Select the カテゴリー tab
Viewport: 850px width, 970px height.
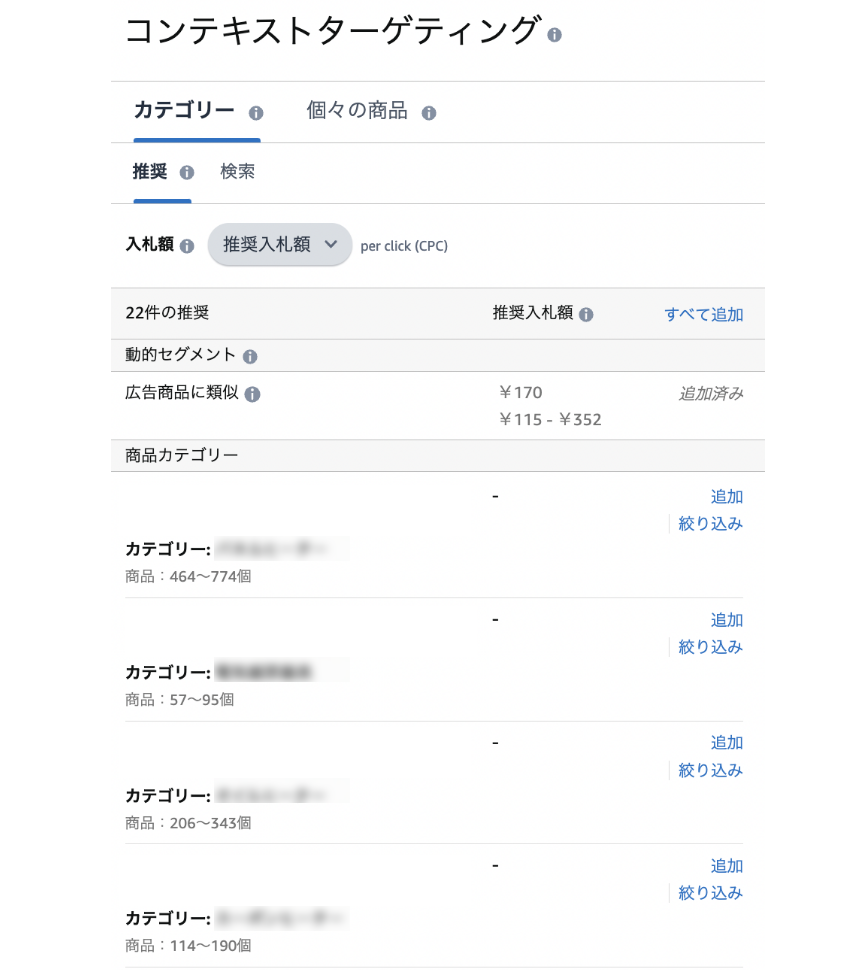(x=184, y=111)
